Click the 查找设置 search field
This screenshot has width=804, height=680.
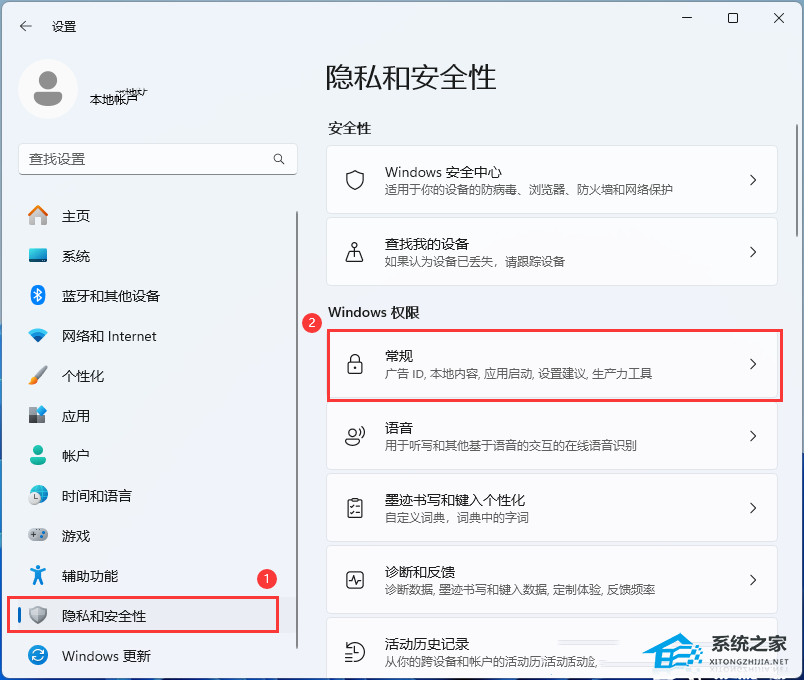click(x=158, y=159)
